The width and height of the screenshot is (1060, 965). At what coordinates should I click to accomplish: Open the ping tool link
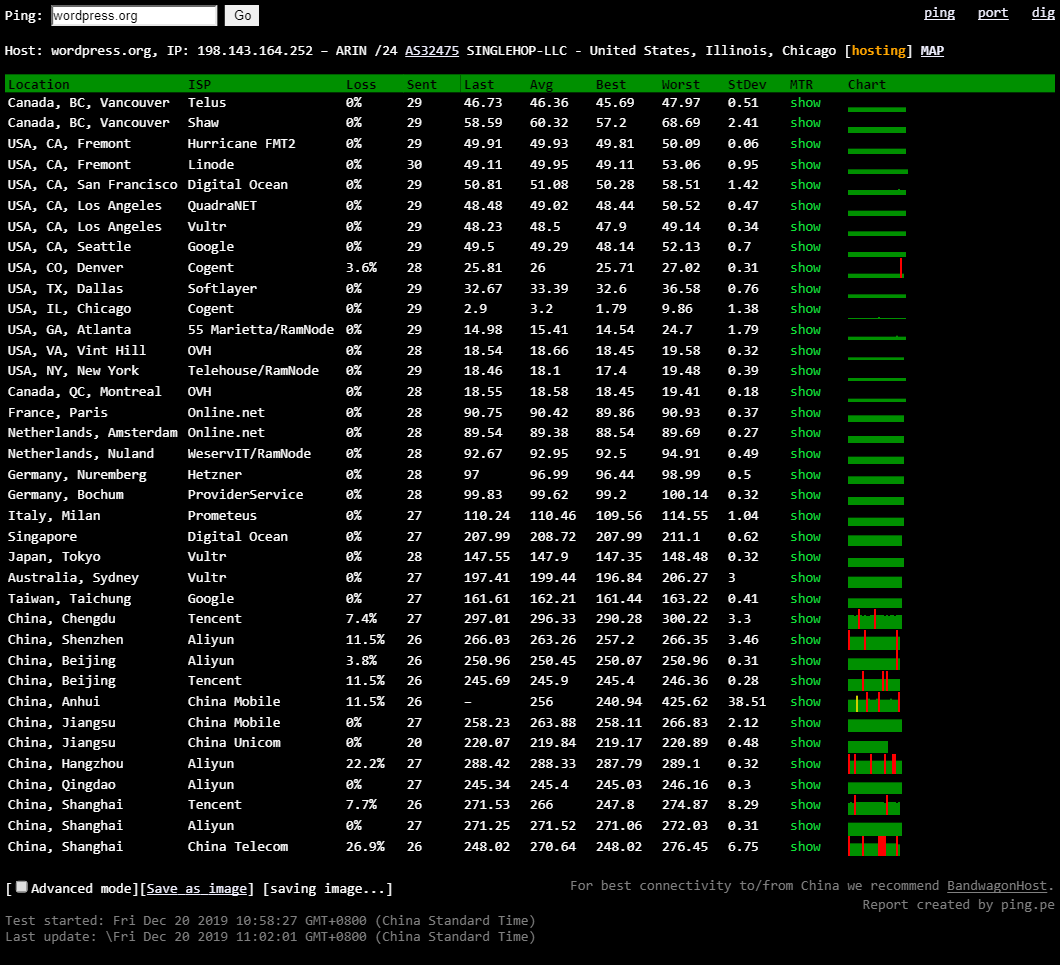point(938,13)
